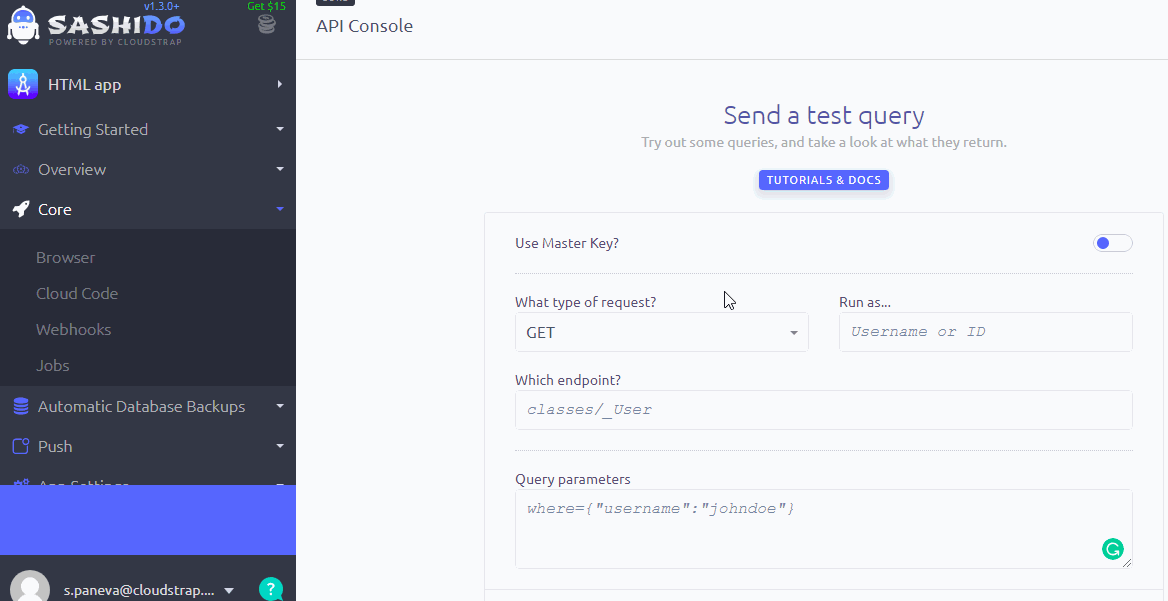Click the coins credit icon
1168x601 pixels.
[x=267, y=25]
